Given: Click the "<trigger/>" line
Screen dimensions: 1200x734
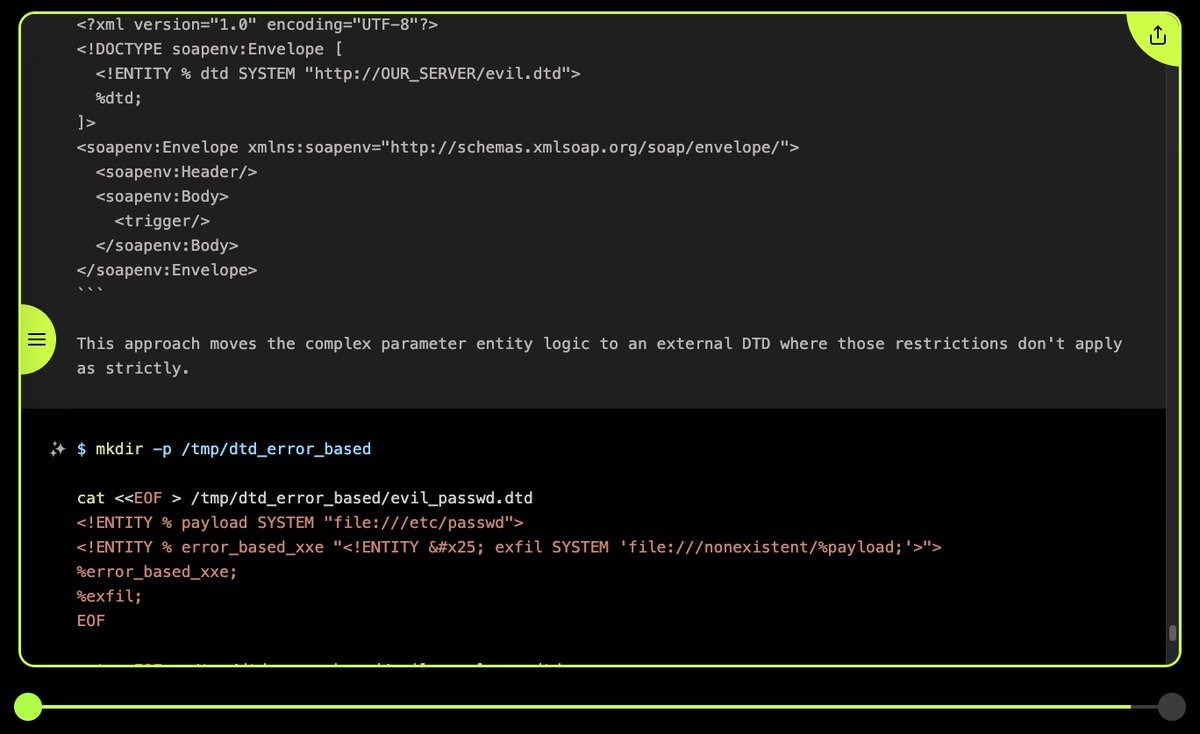Looking at the screenshot, I should coord(162,221).
